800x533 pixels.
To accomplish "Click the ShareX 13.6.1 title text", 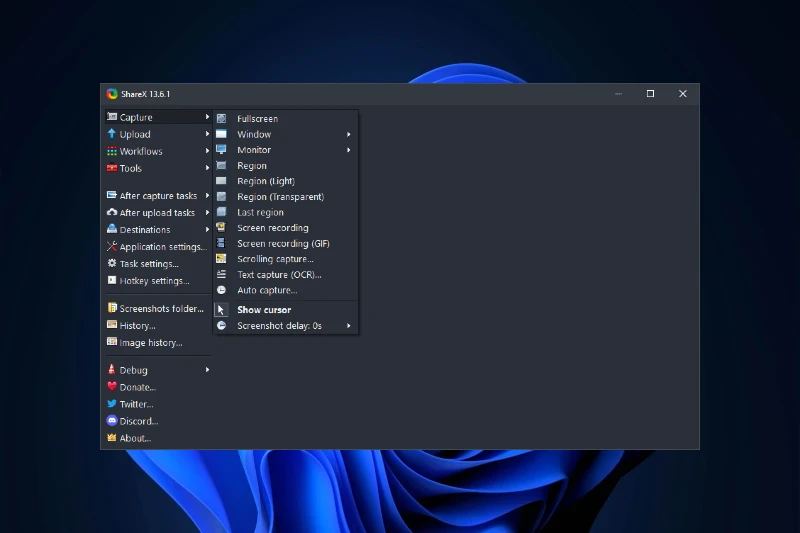I will click(145, 94).
